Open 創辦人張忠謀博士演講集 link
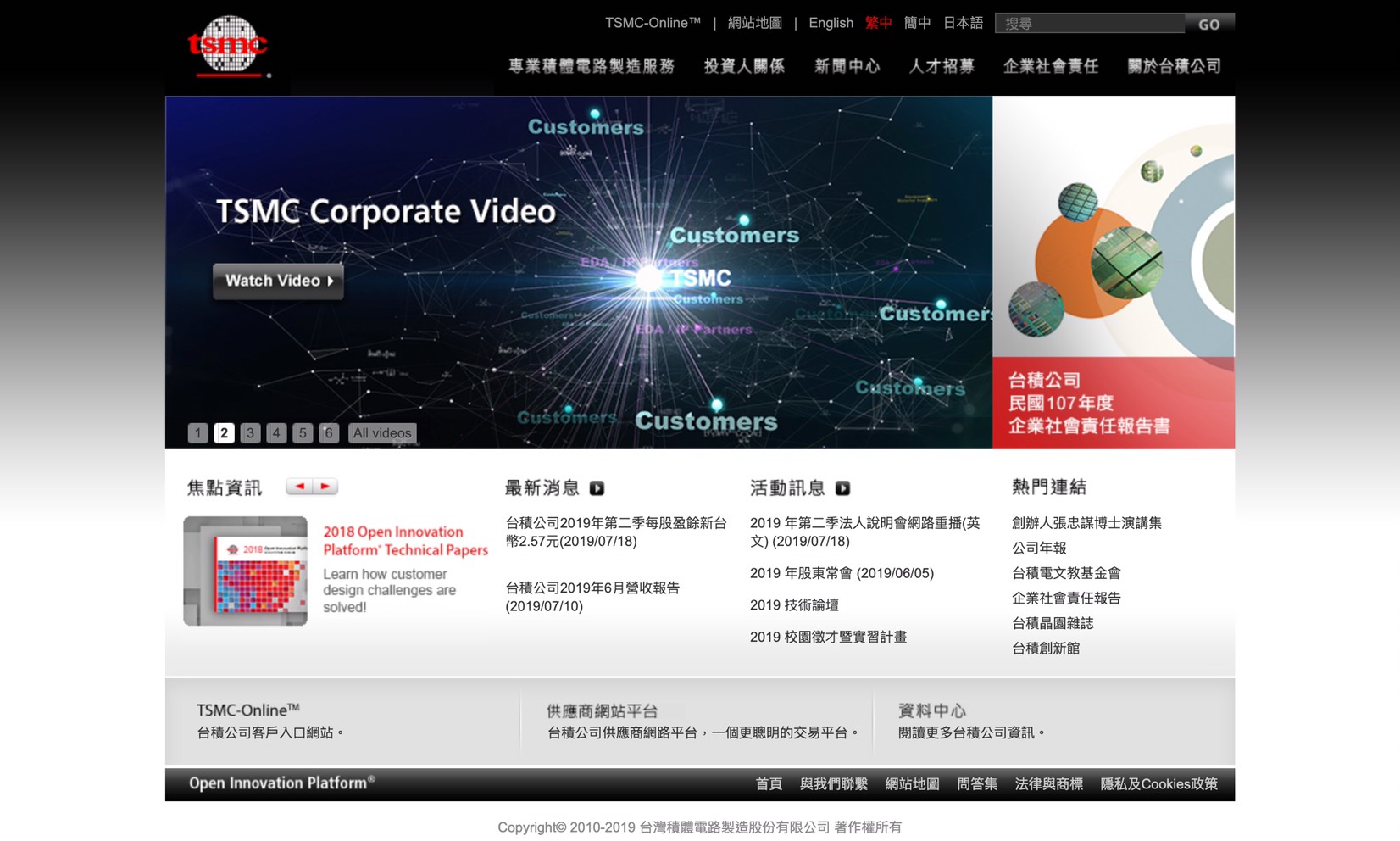1400x841 pixels. click(x=1086, y=523)
